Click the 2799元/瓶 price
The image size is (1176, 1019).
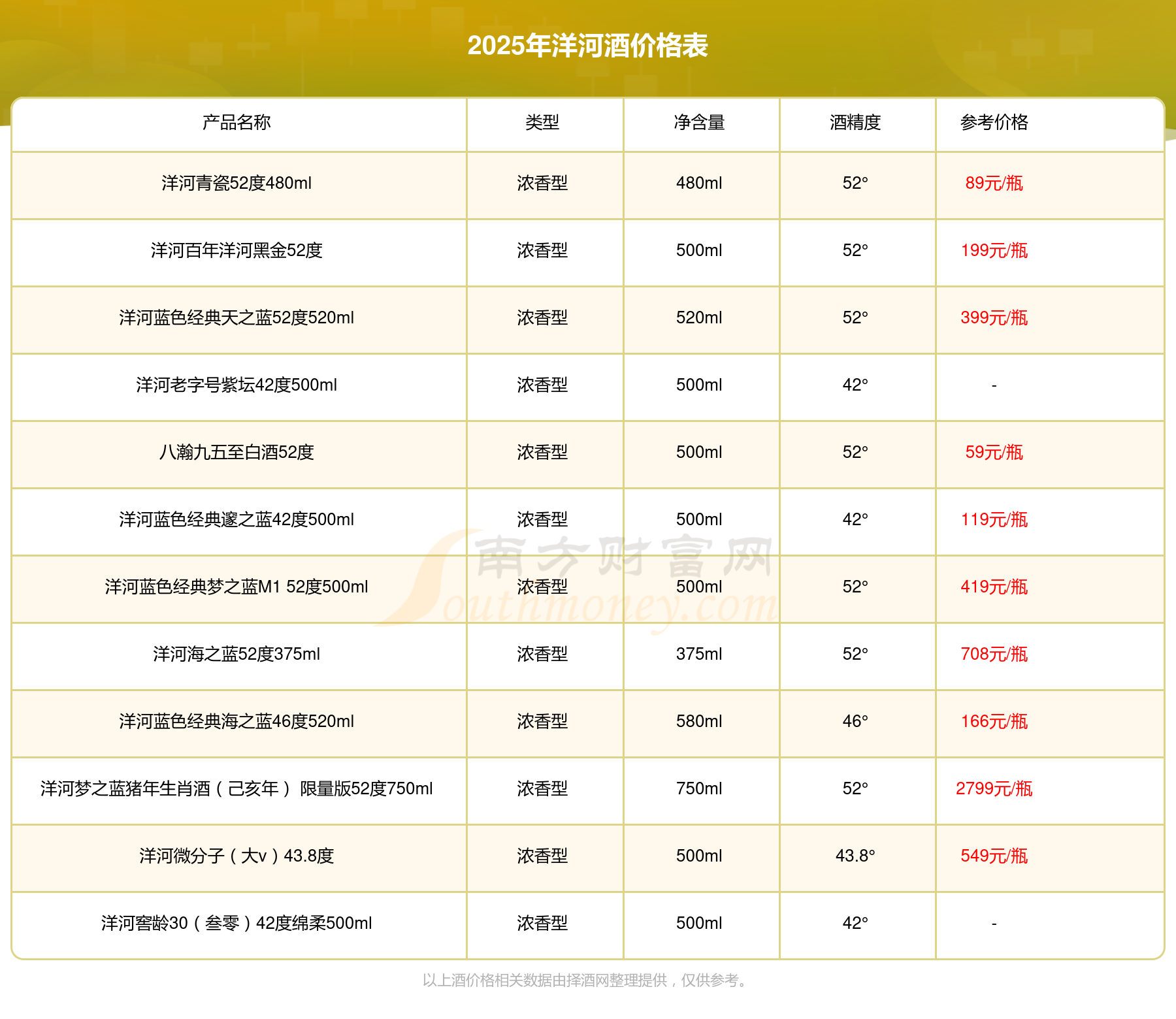pyautogui.click(x=994, y=788)
